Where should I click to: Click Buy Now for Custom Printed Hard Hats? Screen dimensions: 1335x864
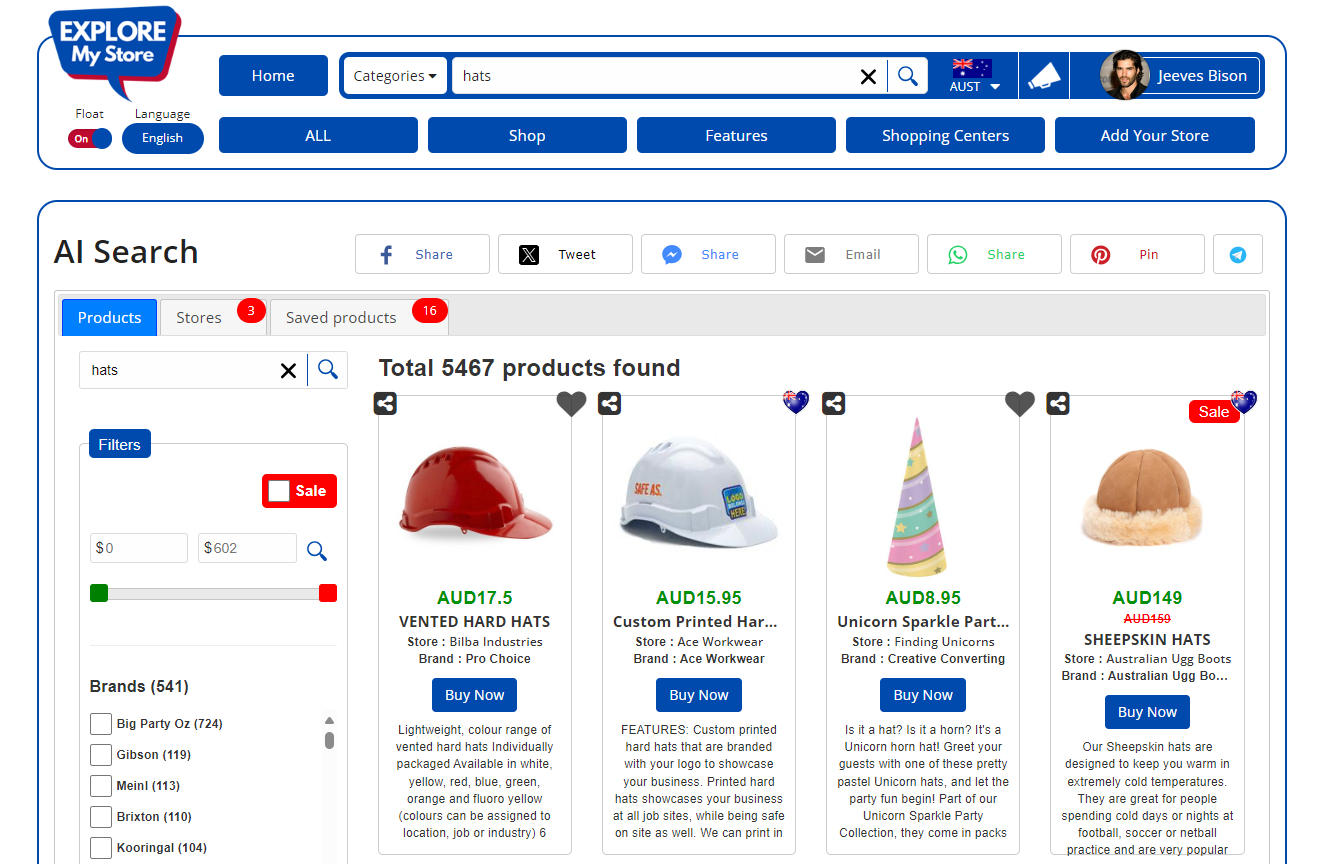point(698,695)
